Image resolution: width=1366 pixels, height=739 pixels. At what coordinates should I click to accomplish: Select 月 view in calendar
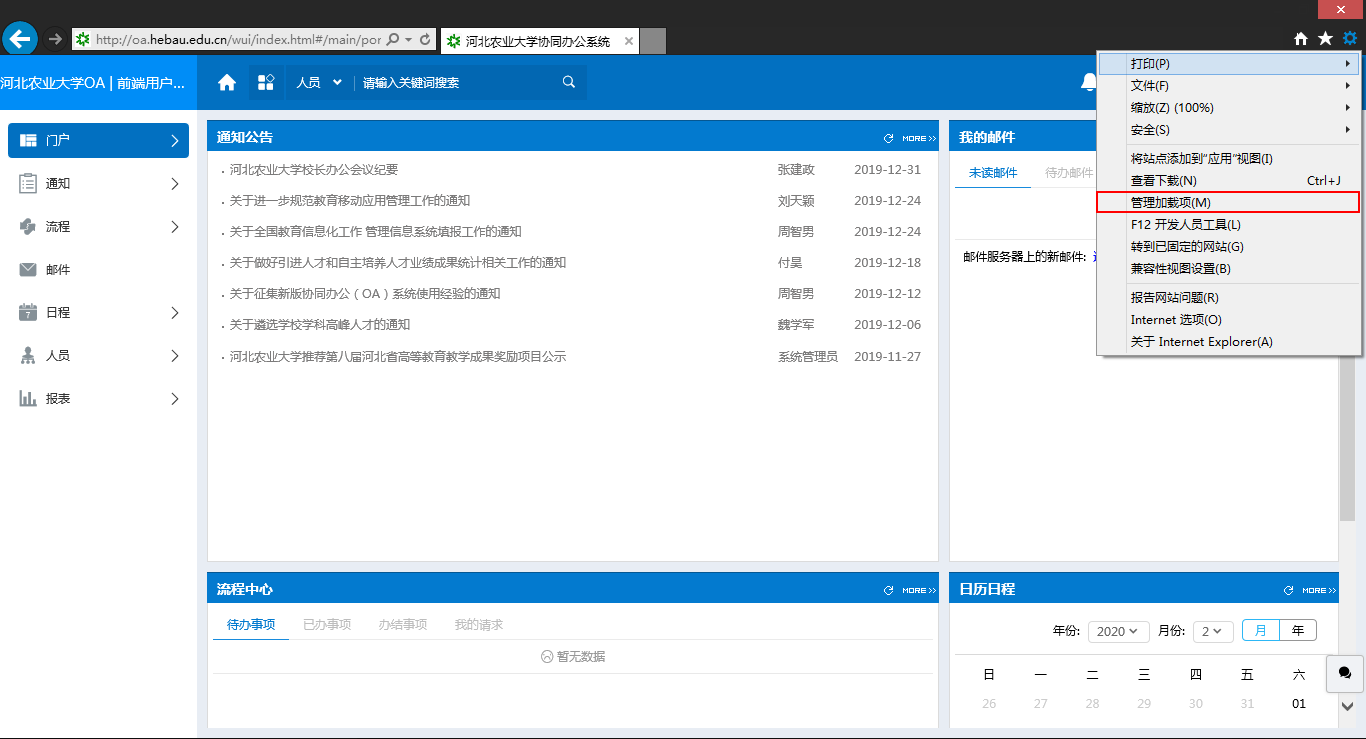point(1261,631)
